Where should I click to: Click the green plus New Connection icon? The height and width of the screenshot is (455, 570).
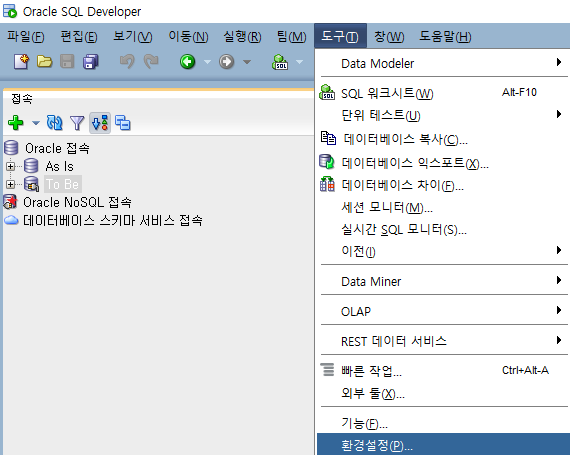pos(16,123)
